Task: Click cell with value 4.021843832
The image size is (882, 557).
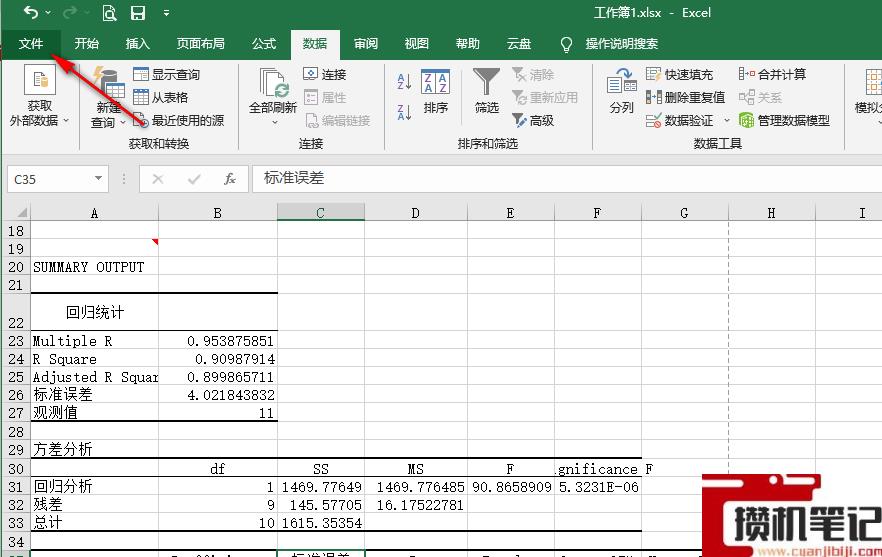Action: pos(218,395)
